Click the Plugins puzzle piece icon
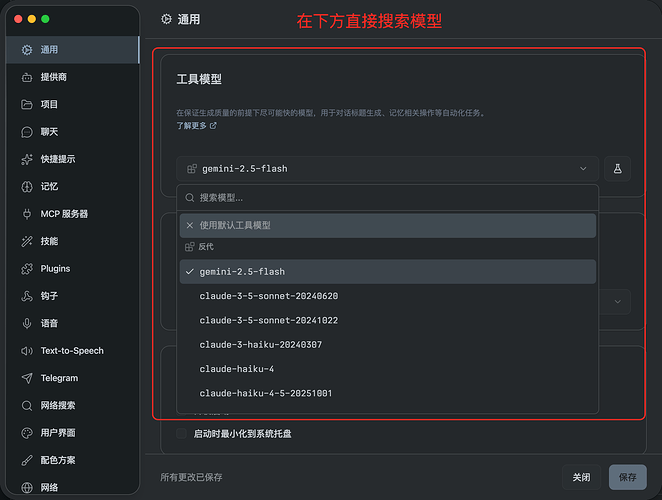 point(27,269)
